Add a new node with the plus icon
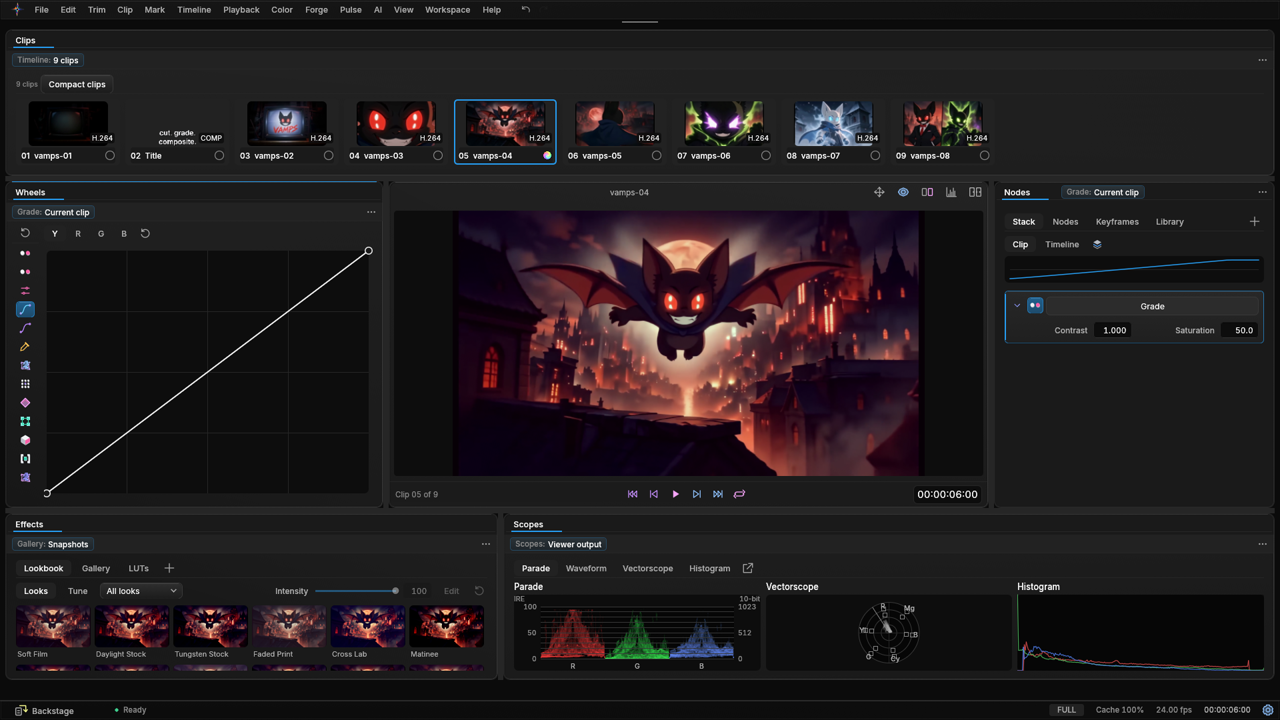The width and height of the screenshot is (1280, 720). [x=1255, y=221]
